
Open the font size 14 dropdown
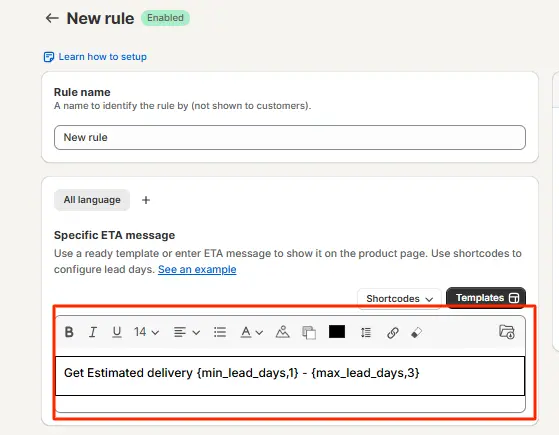click(146, 332)
